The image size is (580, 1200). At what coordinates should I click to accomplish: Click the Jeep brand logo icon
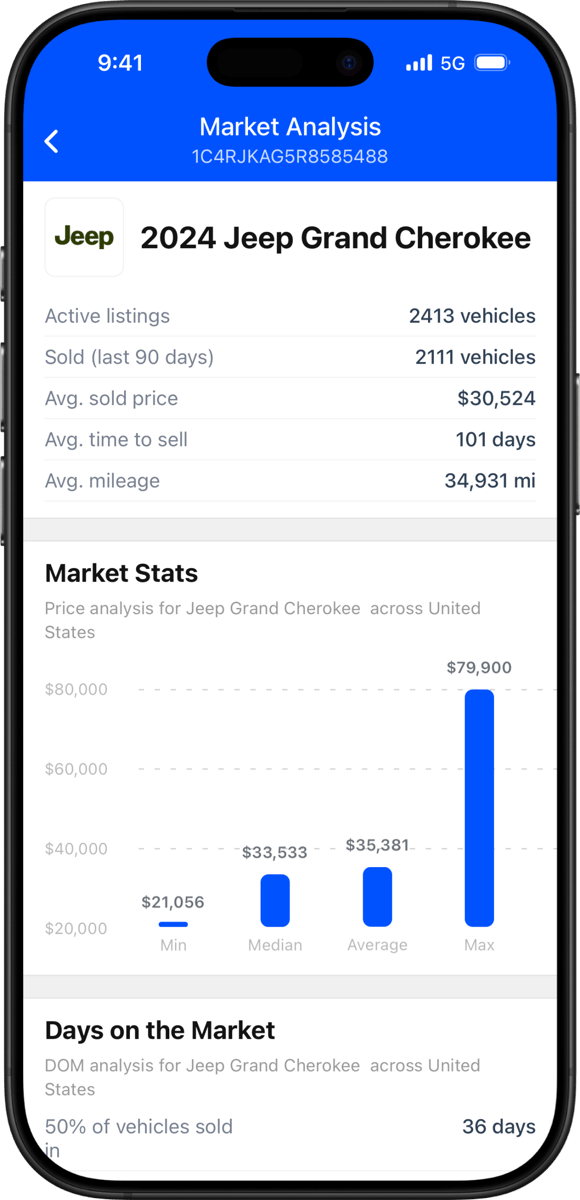click(x=84, y=237)
